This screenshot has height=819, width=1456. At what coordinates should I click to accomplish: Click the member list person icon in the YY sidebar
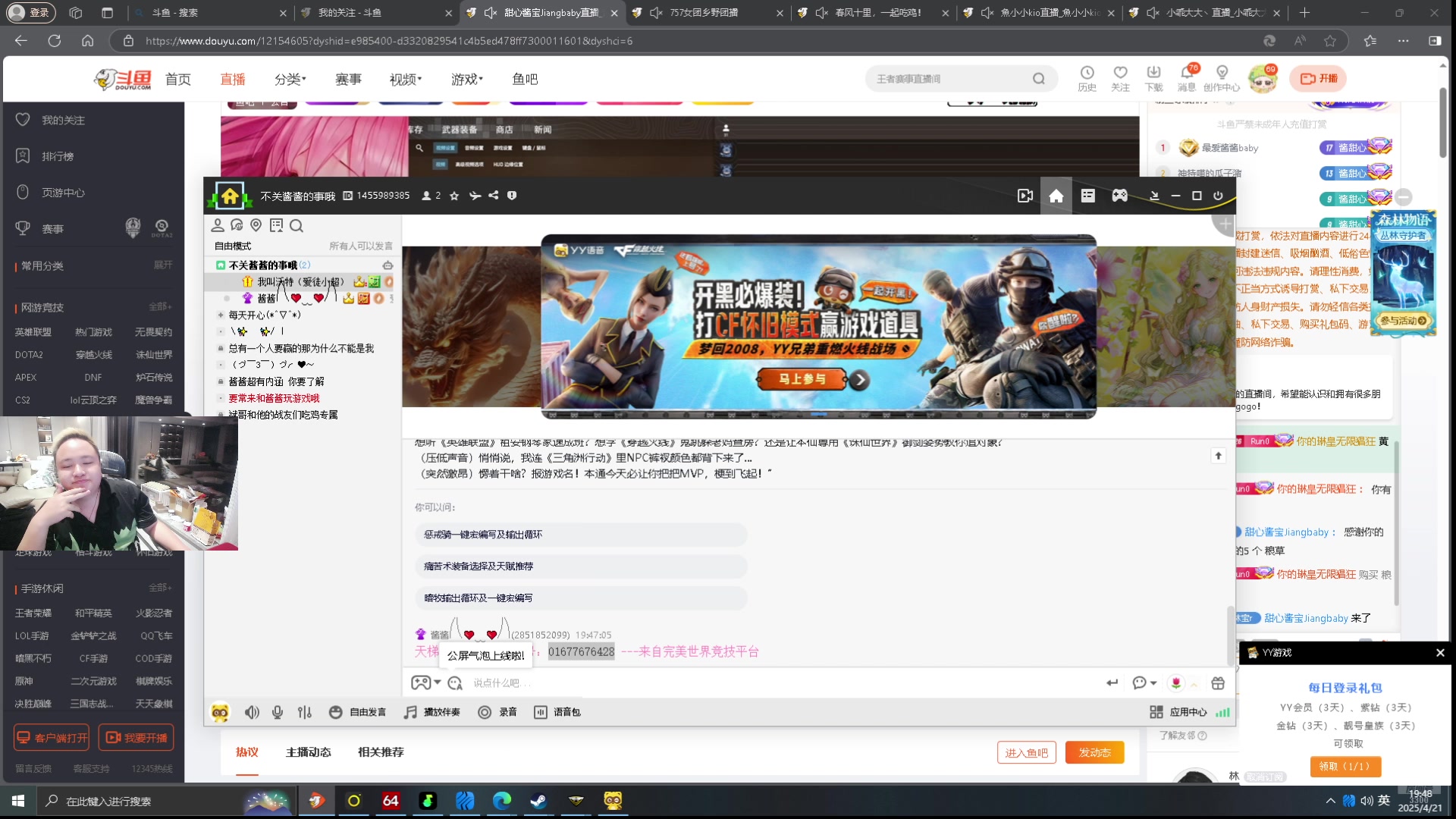coord(218,225)
